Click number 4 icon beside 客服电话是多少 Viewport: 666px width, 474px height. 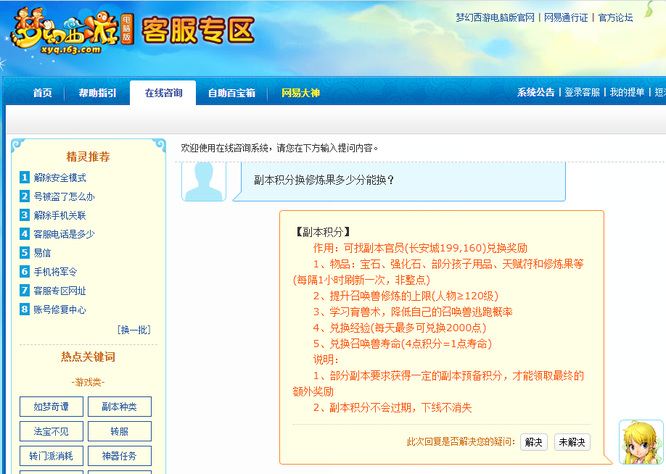[25, 234]
